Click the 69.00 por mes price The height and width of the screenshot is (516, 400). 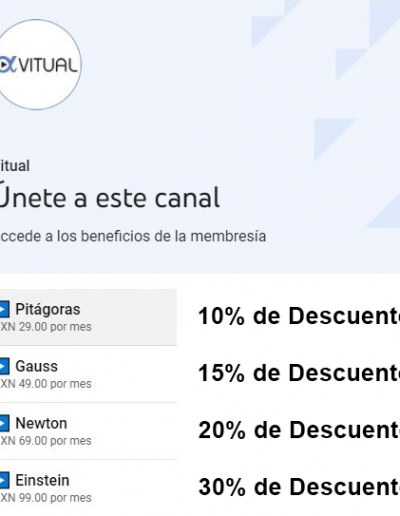[46, 441]
